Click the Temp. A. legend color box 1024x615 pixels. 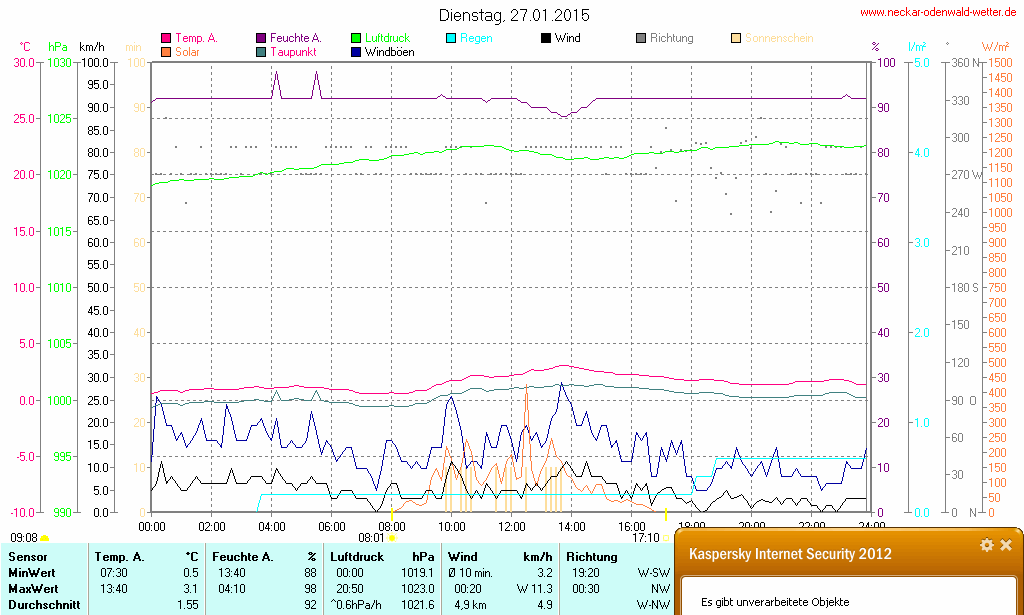pos(166,38)
